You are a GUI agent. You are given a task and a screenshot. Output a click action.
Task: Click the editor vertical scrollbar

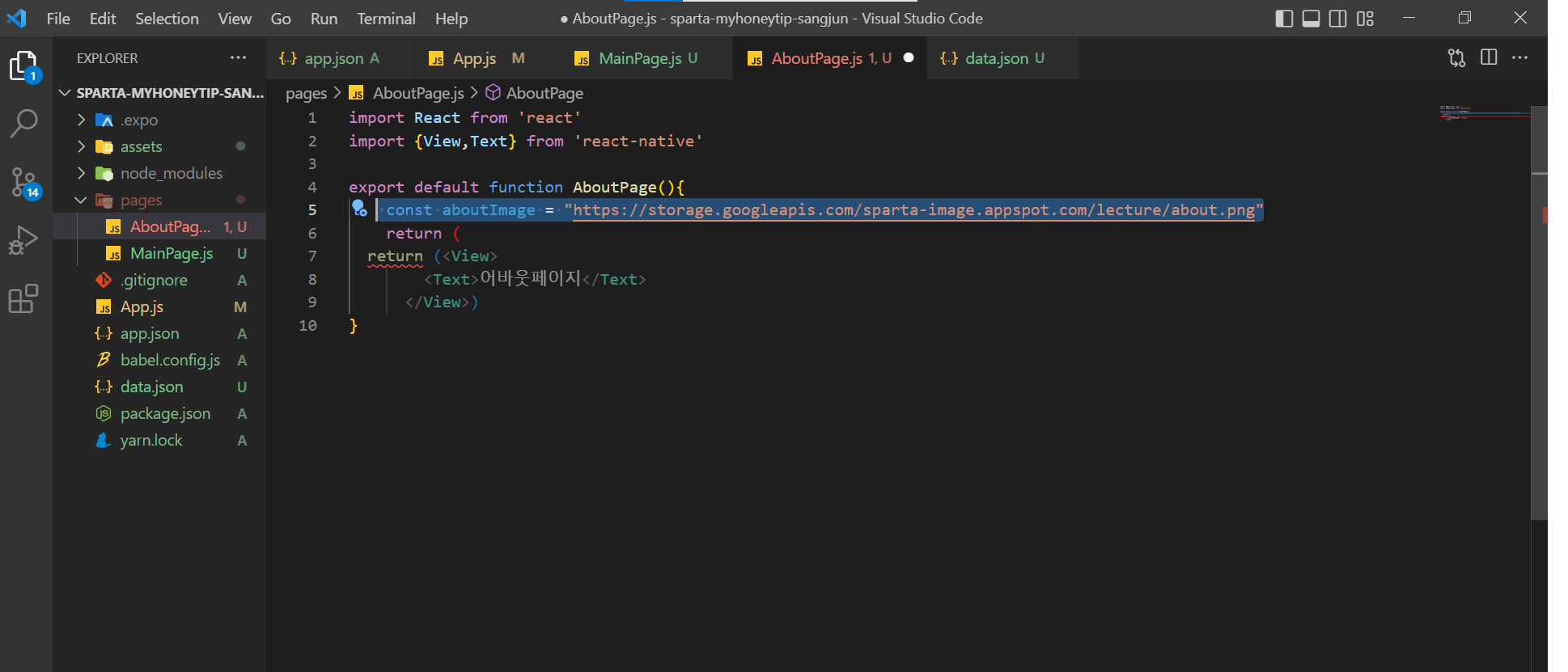[x=1540, y=312]
